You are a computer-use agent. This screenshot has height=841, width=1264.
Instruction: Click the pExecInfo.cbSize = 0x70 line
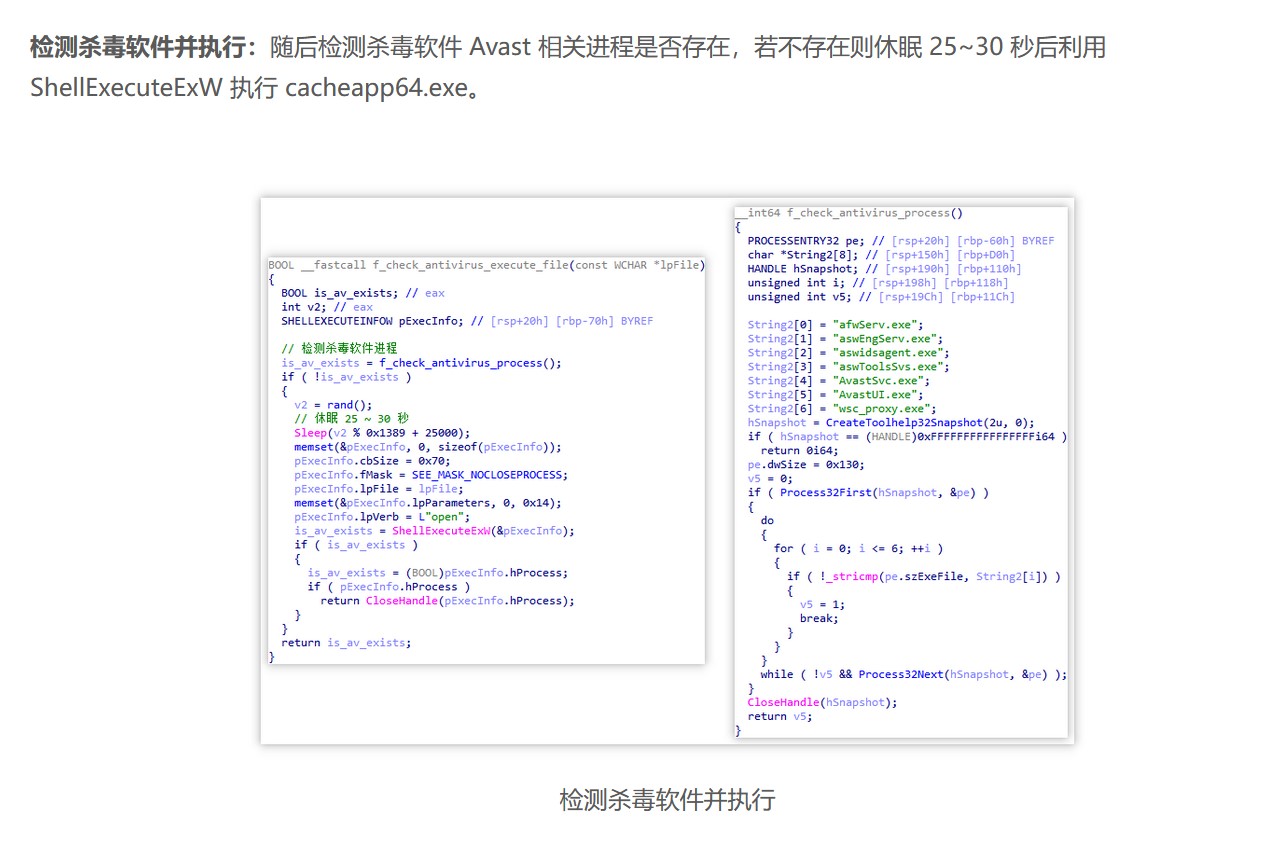pyautogui.click(x=372, y=461)
